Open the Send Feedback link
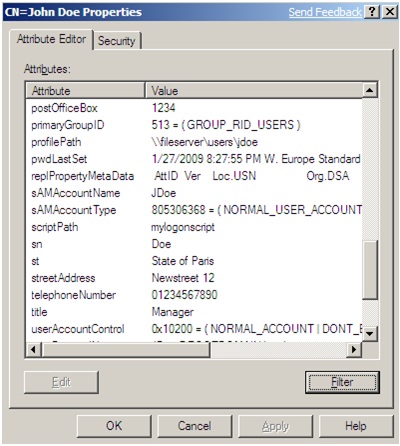 tap(325, 12)
